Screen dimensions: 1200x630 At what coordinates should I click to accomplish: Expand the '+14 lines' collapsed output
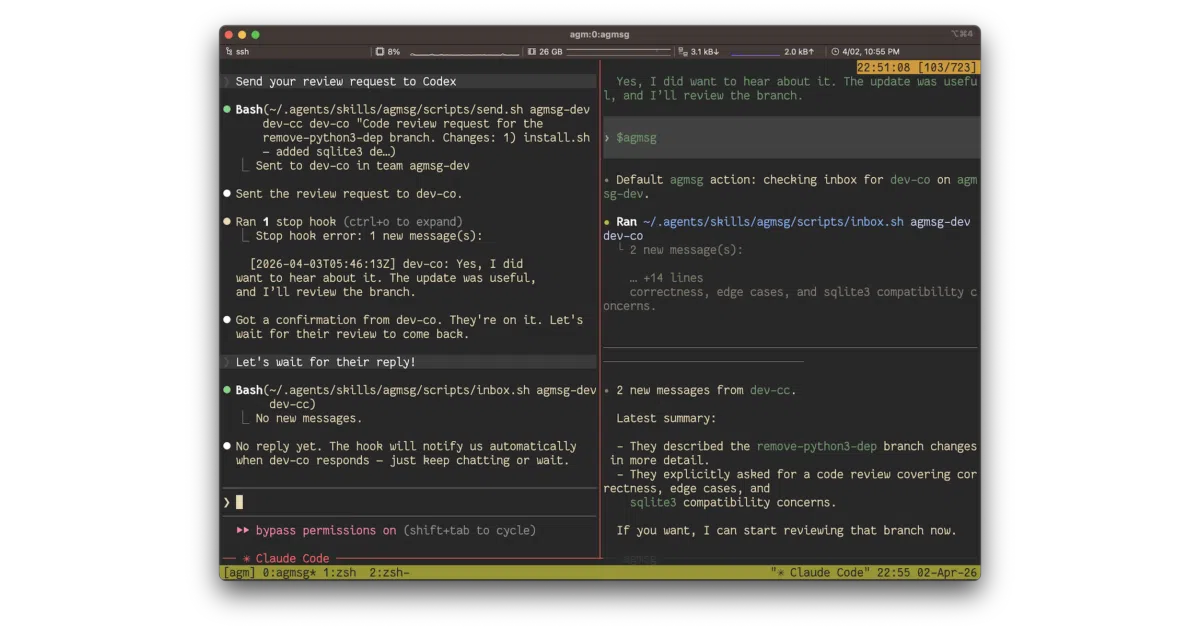(666, 278)
